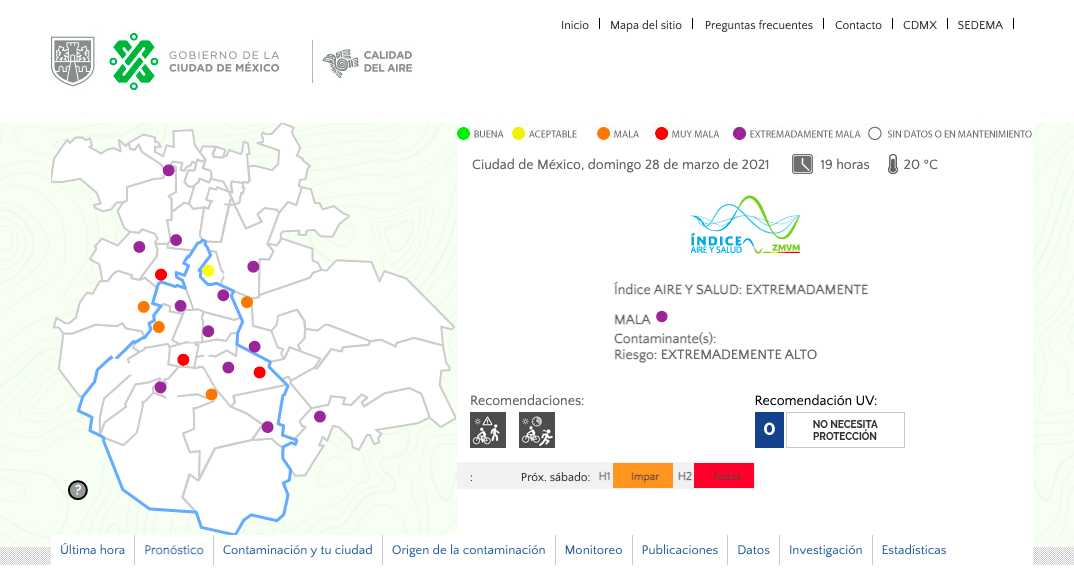This screenshot has height=570, width=1074.
Task: Go to the Monitoreo section
Action: 593,550
